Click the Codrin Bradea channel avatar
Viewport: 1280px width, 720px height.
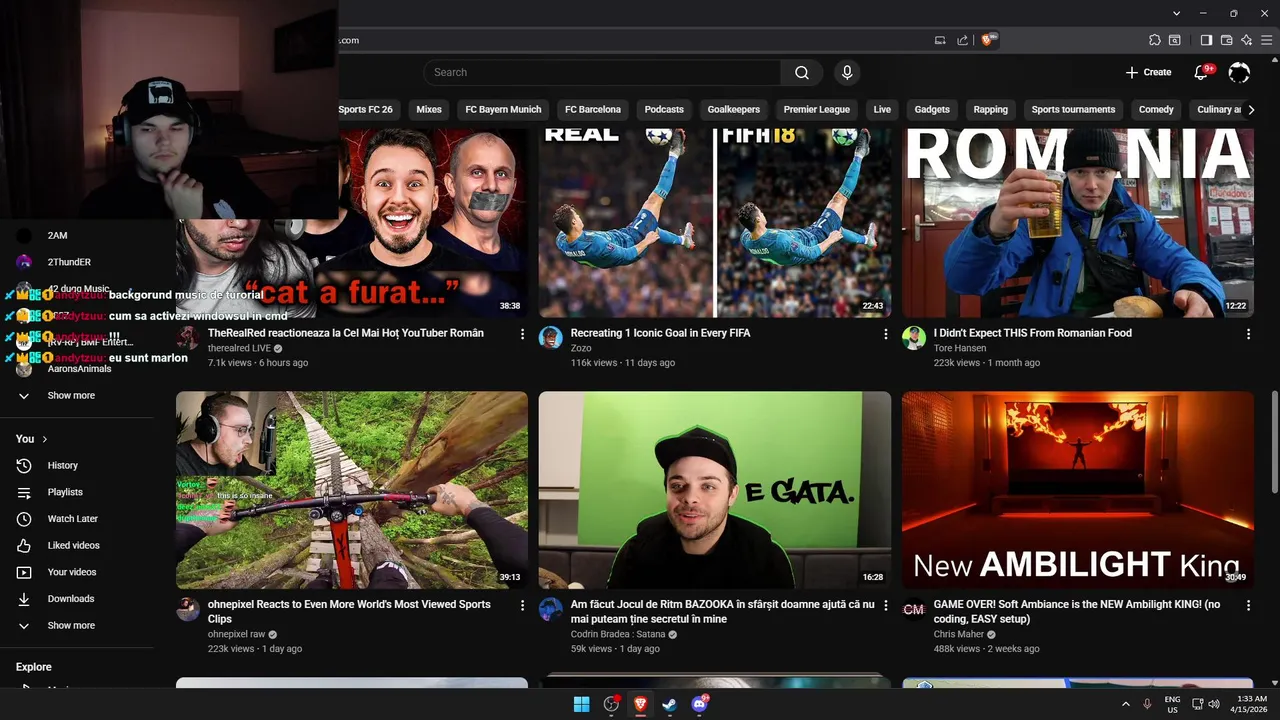tap(551, 609)
